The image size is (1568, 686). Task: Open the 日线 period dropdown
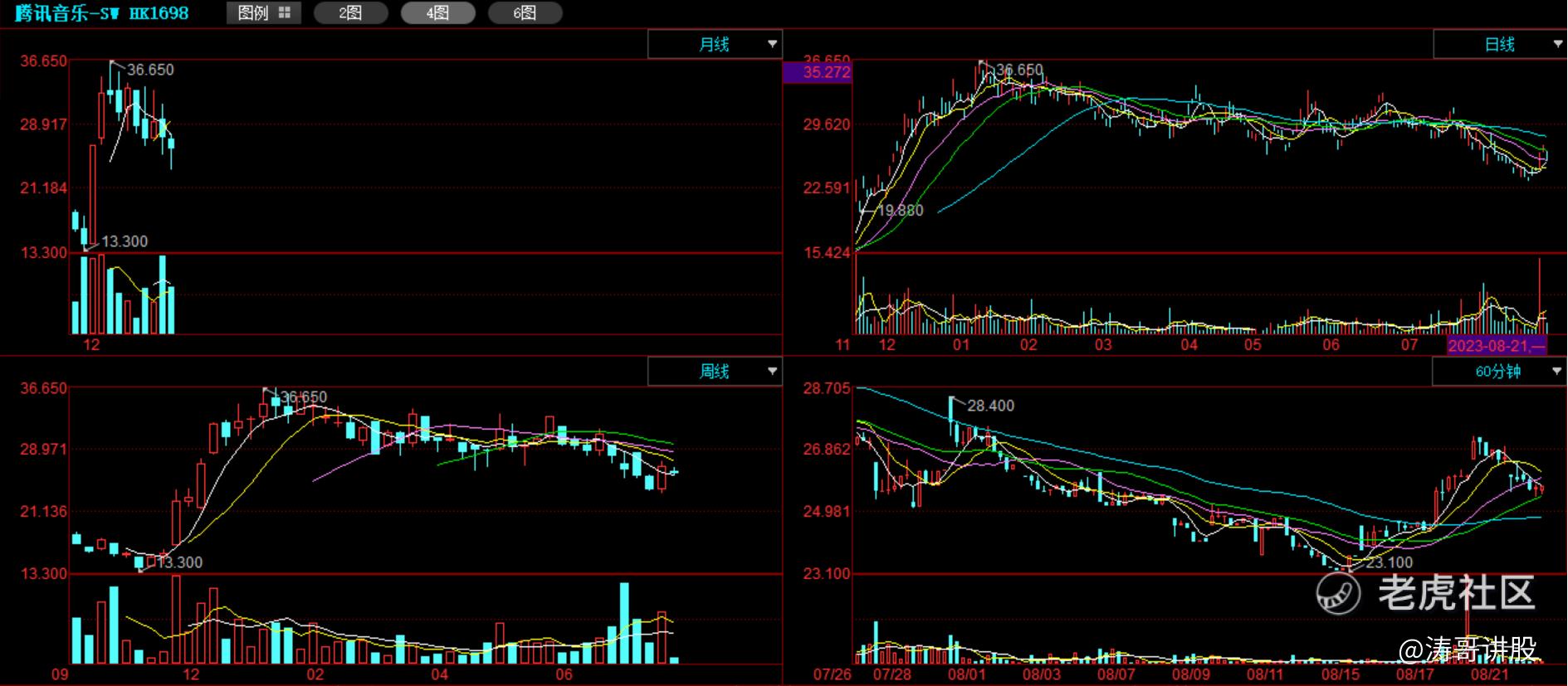(1500, 44)
